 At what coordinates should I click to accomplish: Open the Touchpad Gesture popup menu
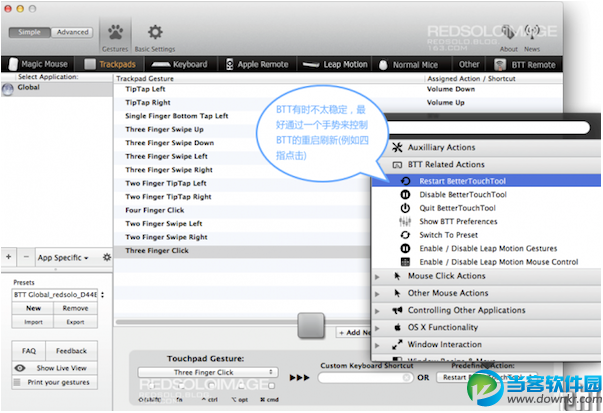click(x=208, y=372)
